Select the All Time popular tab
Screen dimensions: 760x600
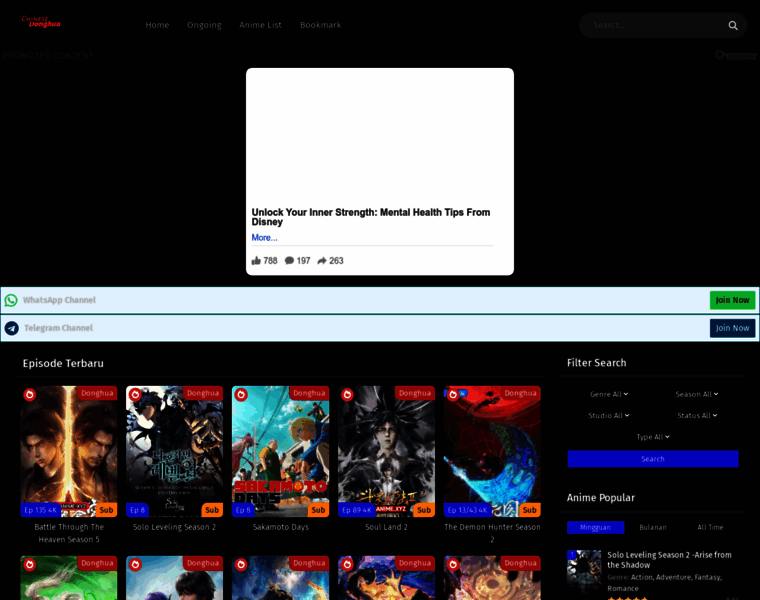(x=710, y=527)
